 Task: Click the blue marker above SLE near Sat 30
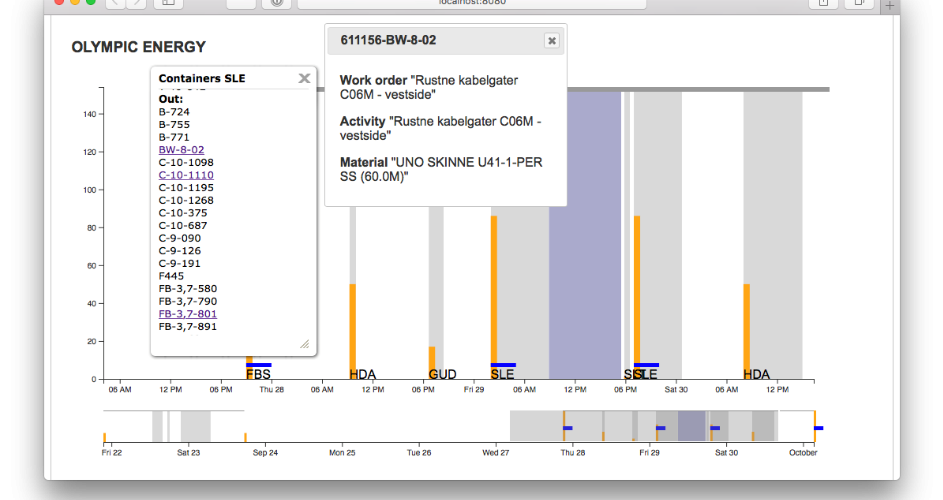click(647, 365)
